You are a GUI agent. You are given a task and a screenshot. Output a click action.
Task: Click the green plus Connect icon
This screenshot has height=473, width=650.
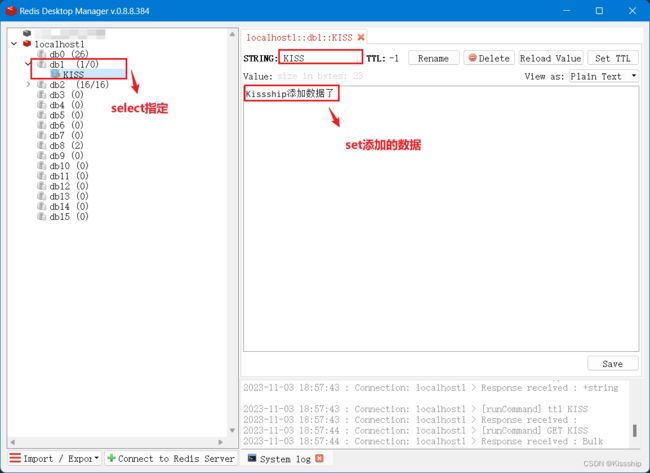point(111,458)
